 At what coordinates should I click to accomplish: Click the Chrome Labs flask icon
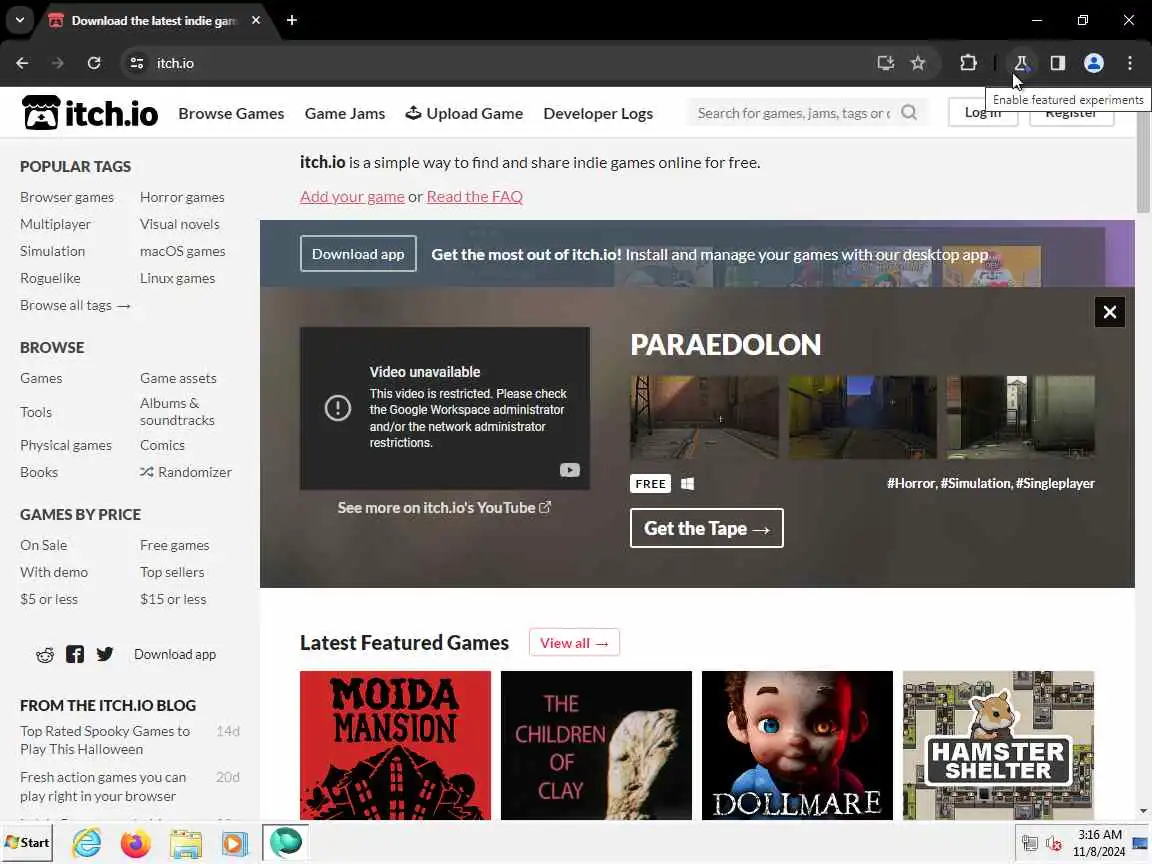(x=1021, y=63)
